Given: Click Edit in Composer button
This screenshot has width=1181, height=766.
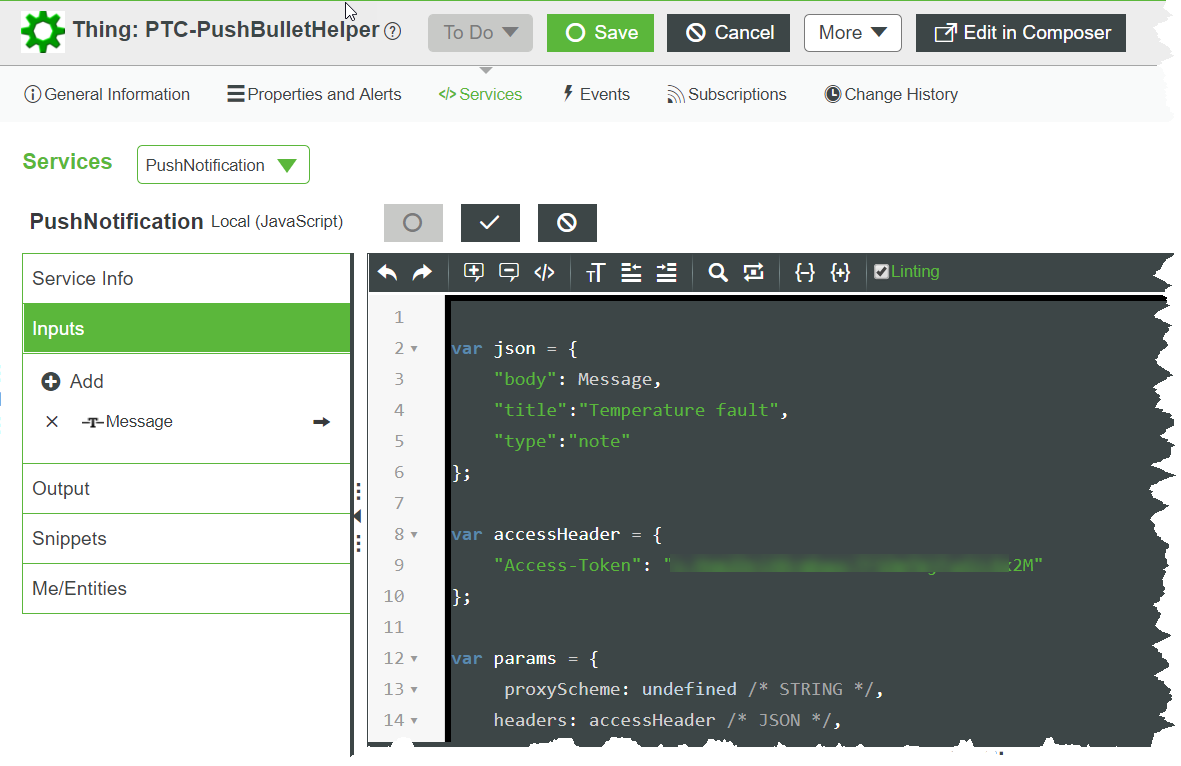Looking at the screenshot, I should 1021,33.
